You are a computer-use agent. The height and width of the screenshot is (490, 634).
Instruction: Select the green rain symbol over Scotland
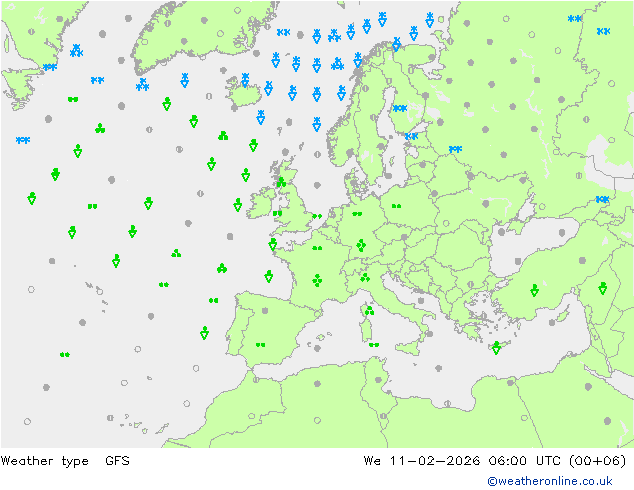coord(281,182)
